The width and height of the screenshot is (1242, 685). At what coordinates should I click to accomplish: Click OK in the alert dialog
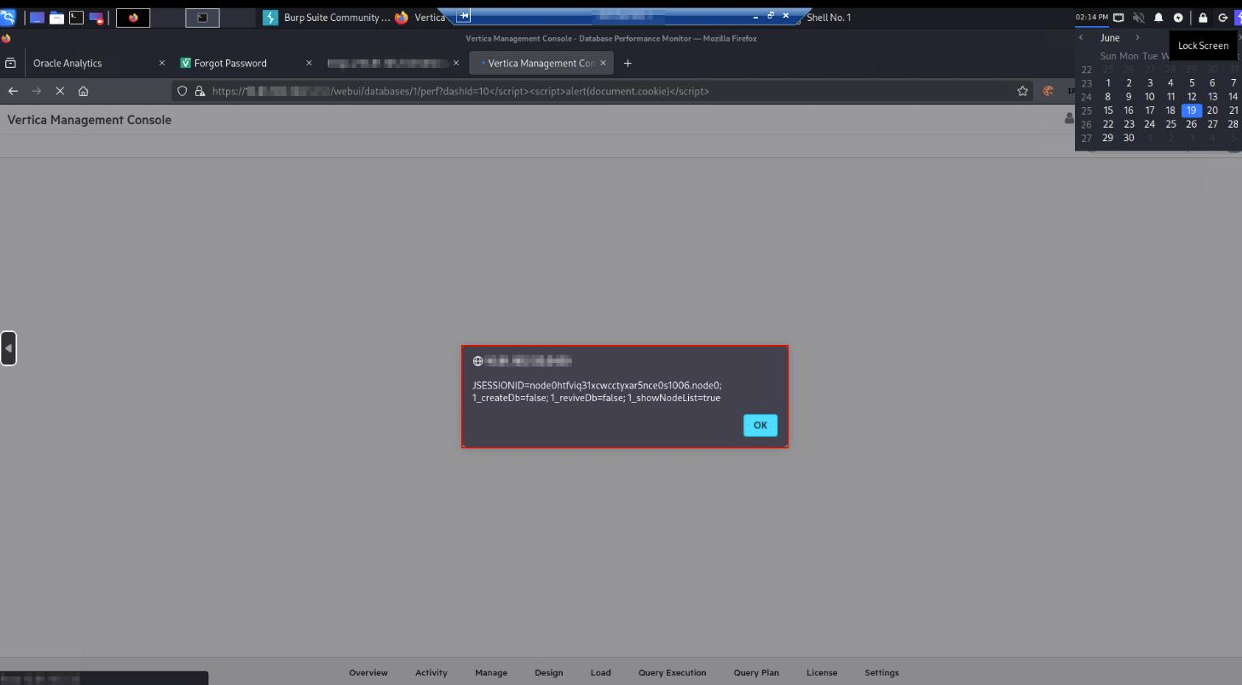coord(760,425)
